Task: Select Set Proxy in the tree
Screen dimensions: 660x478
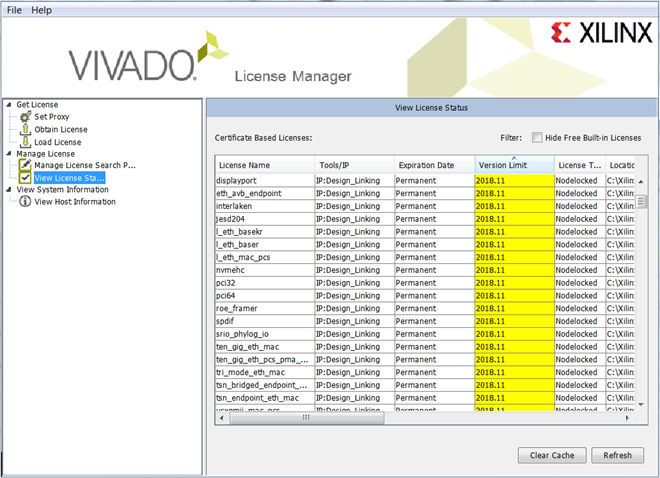Action: point(51,117)
